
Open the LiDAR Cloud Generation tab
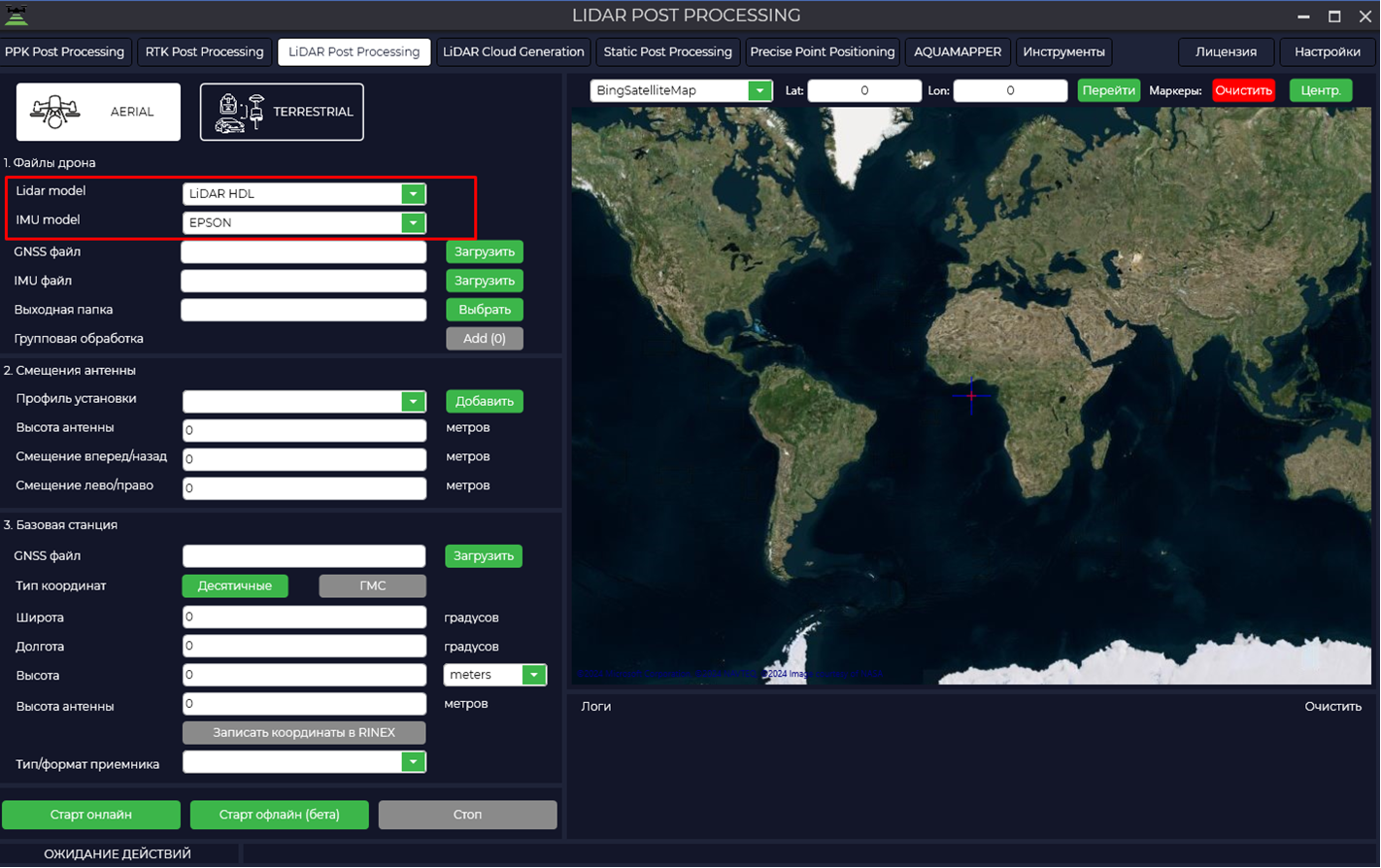[x=514, y=51]
